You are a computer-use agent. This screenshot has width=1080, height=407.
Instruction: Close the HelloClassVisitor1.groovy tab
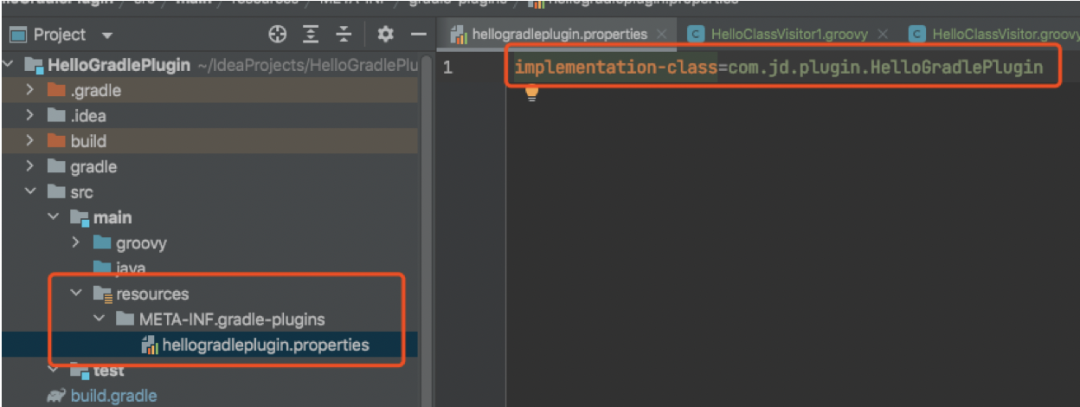pos(882,34)
